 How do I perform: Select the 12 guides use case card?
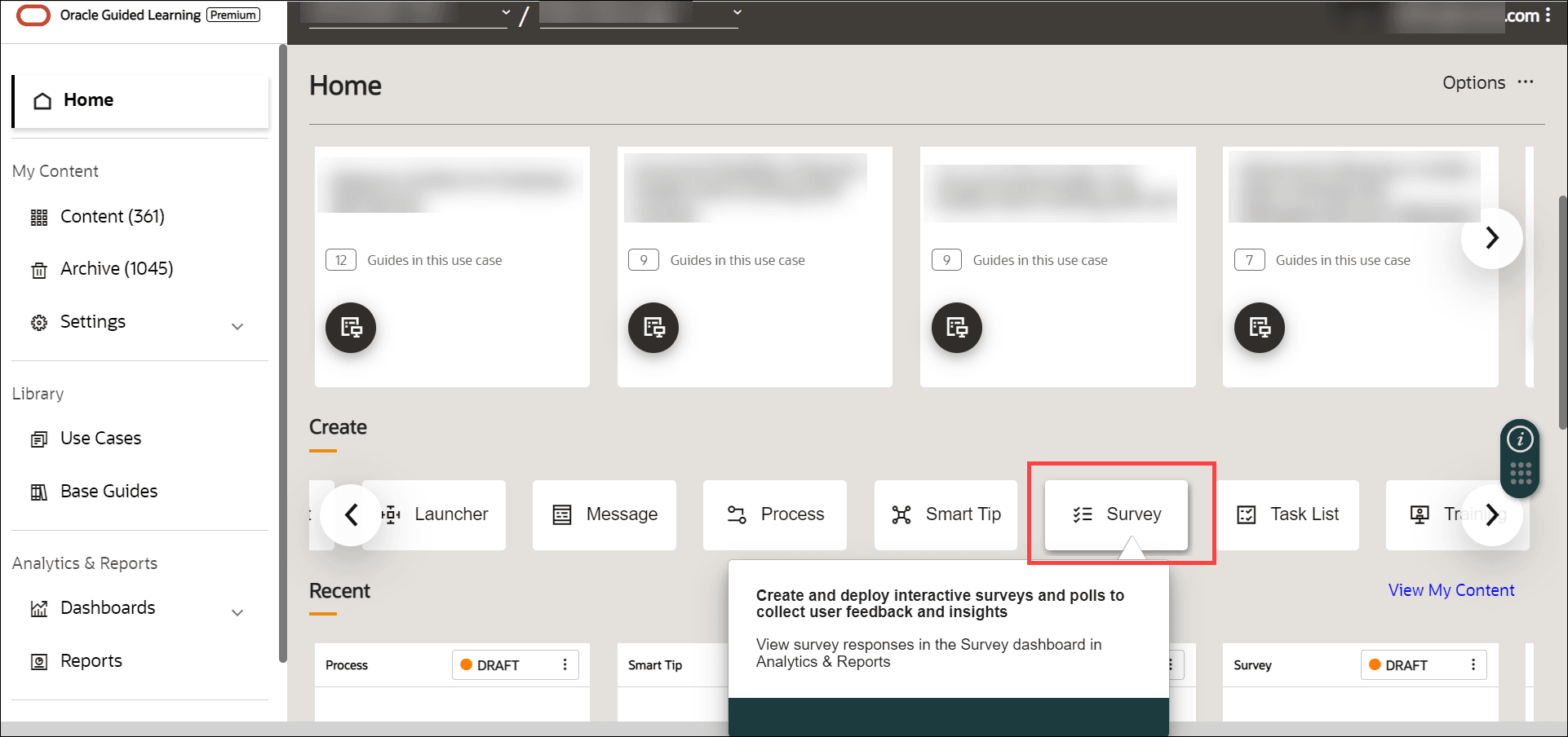pyautogui.click(x=452, y=267)
